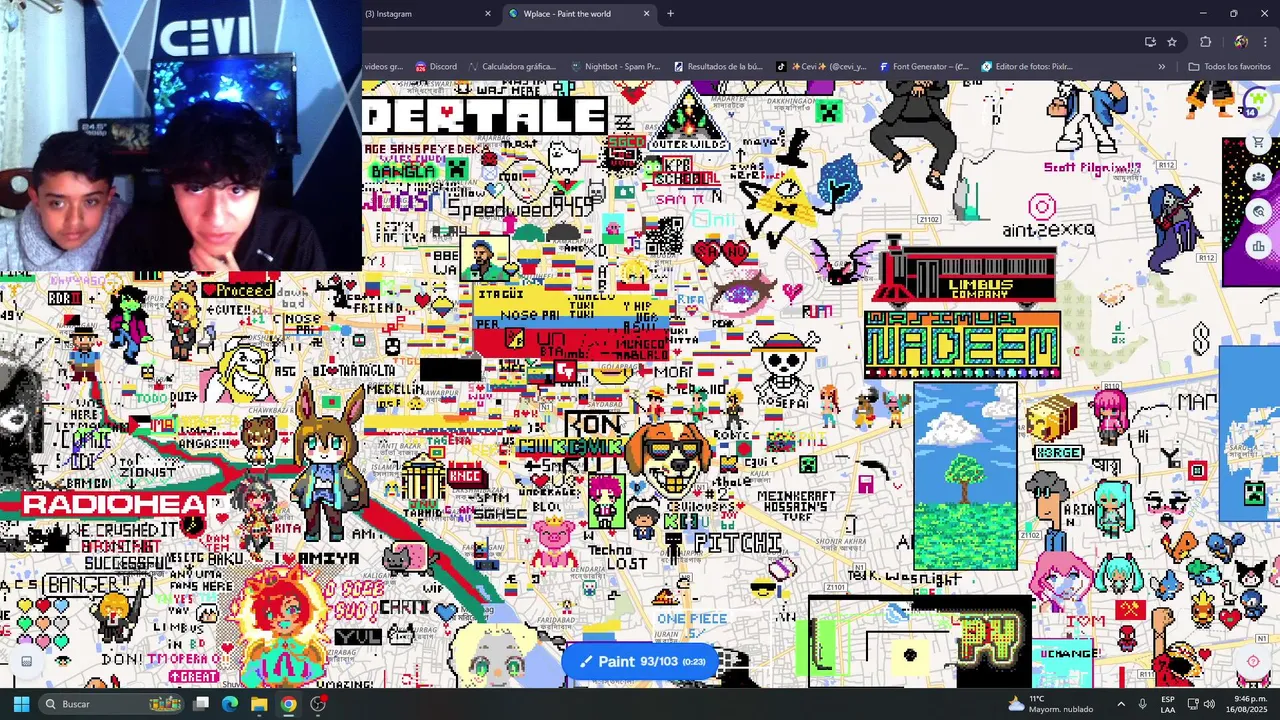
Task: Open the clock showing 9:46 p. m.
Action: click(1249, 704)
